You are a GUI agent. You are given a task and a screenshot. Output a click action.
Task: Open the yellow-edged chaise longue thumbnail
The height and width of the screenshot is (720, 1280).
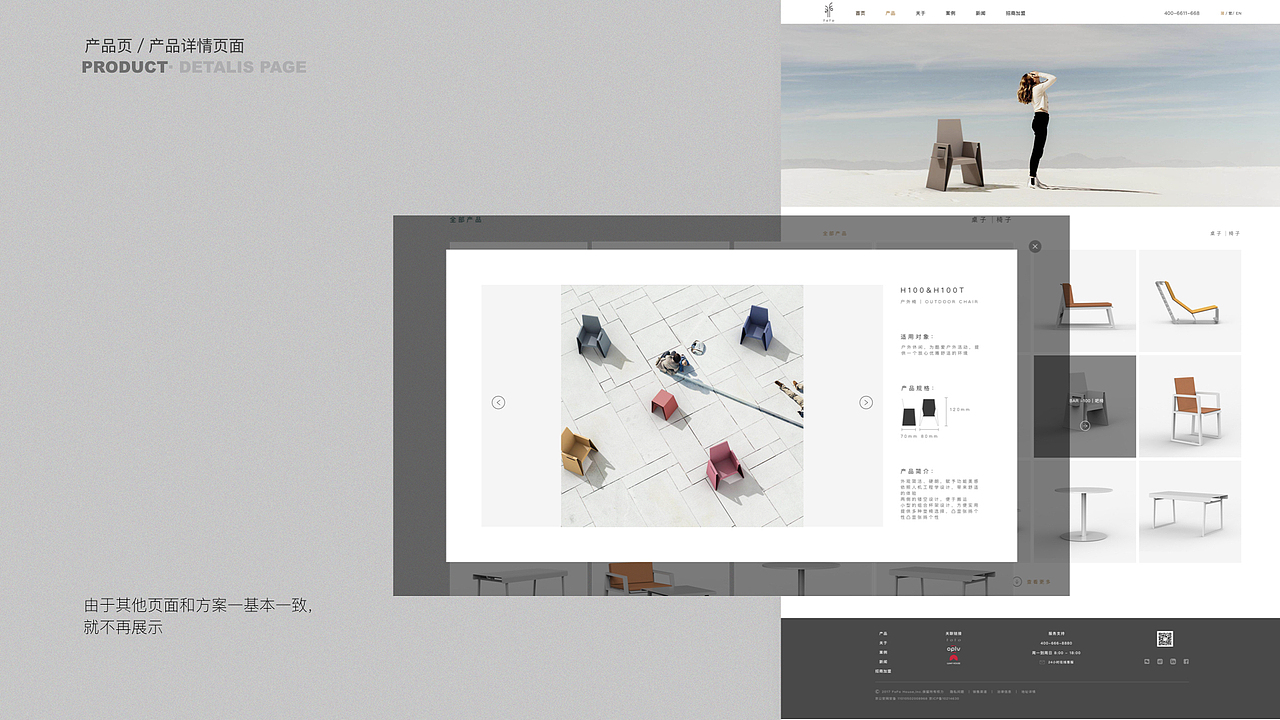[1190, 301]
